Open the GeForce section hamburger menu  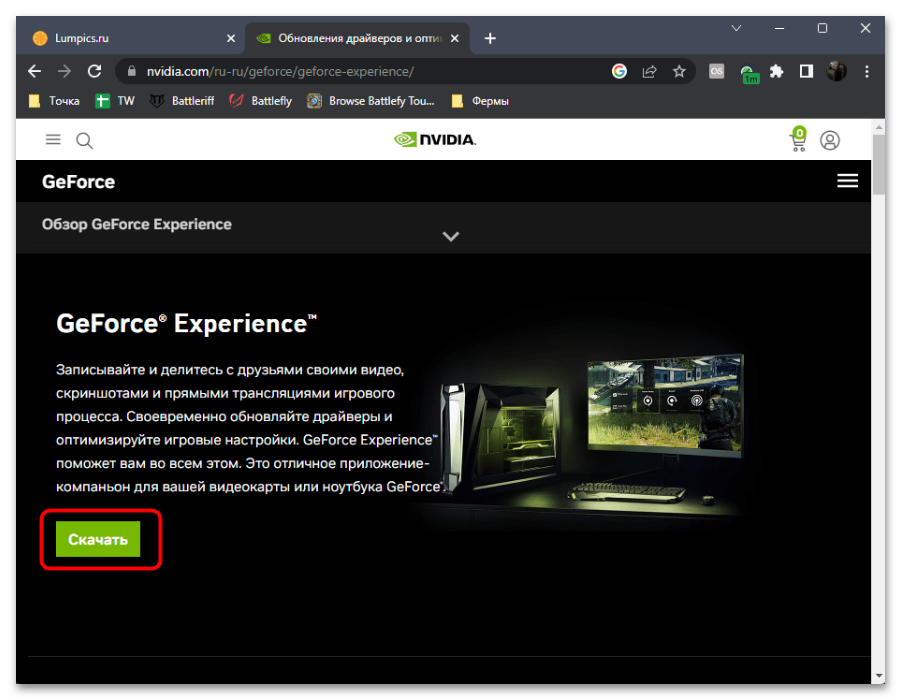847,181
